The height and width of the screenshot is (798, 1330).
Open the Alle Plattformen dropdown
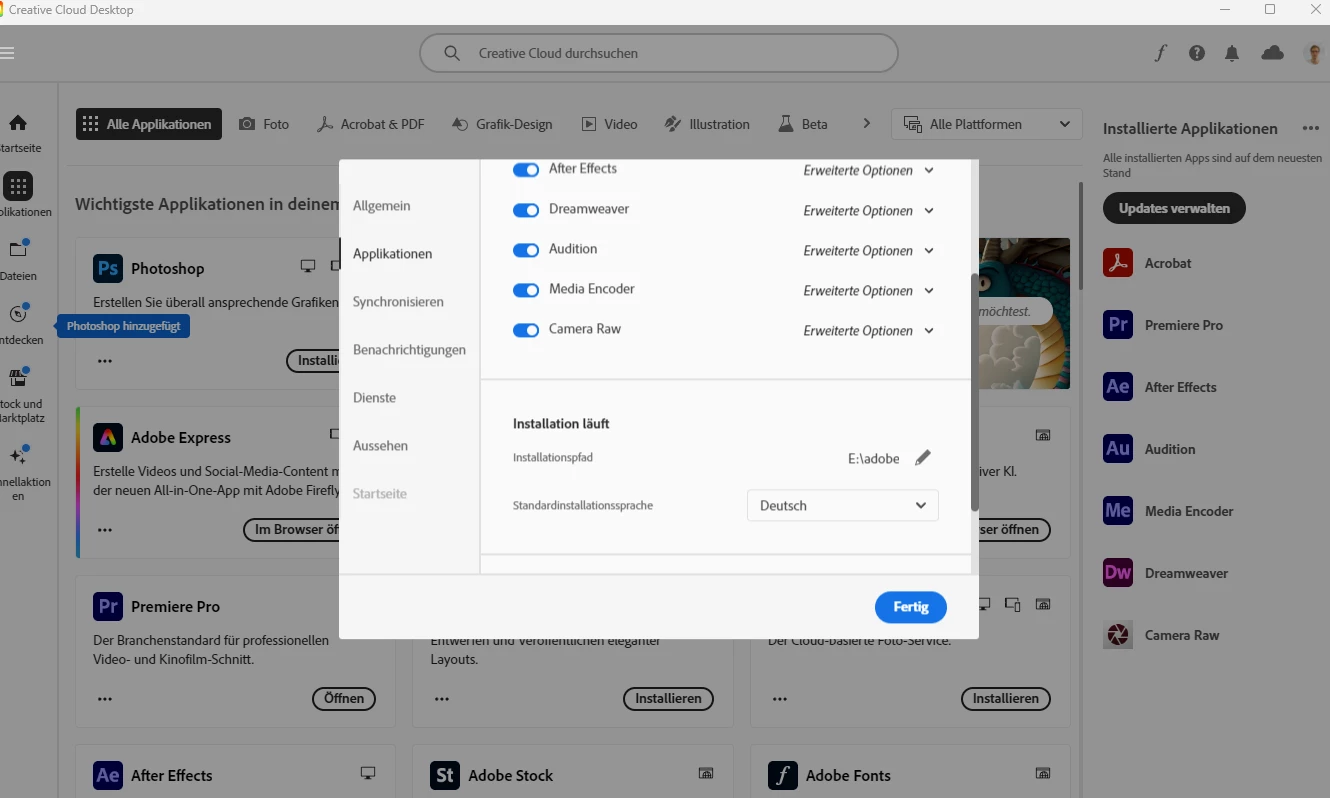pyautogui.click(x=987, y=124)
